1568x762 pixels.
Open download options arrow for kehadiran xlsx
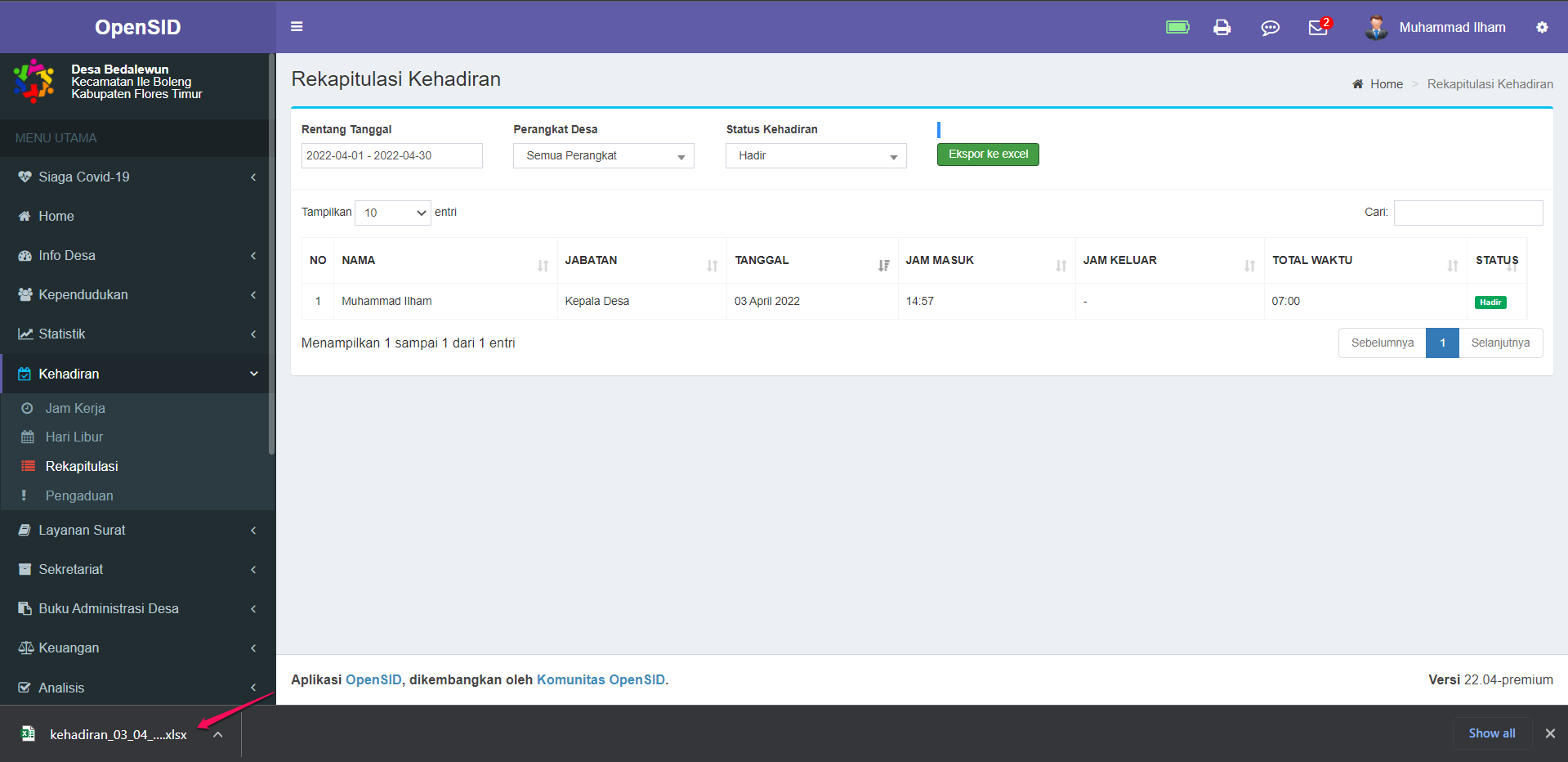(218, 734)
